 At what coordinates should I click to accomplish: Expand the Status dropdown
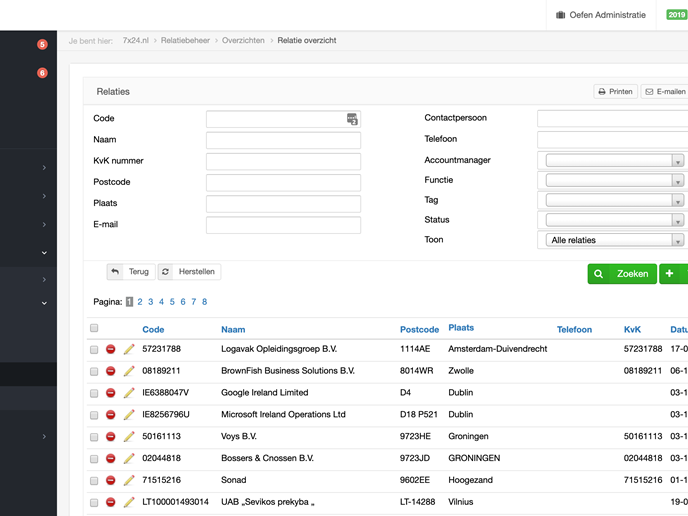pyautogui.click(x=614, y=221)
